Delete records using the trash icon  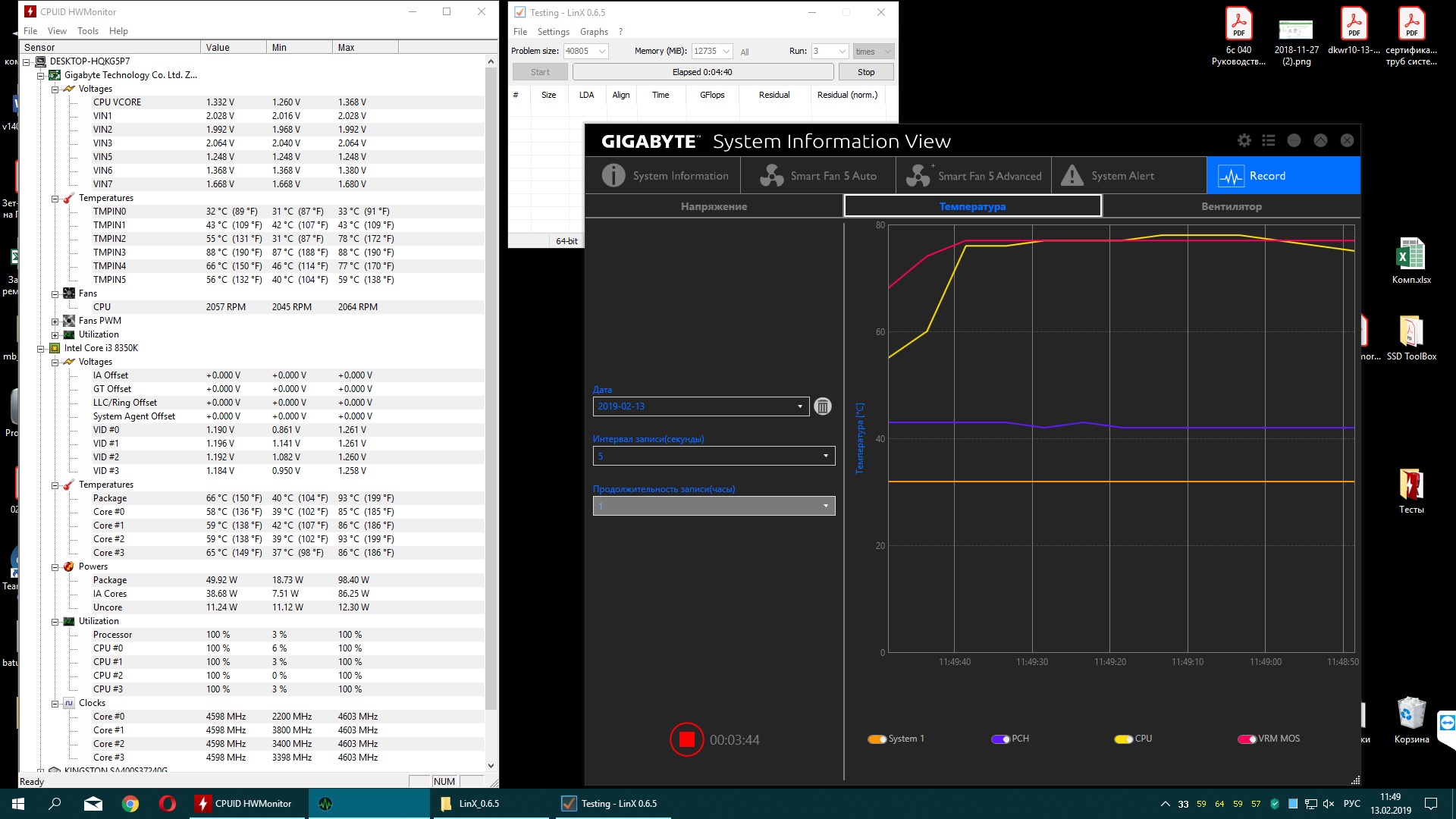[822, 406]
